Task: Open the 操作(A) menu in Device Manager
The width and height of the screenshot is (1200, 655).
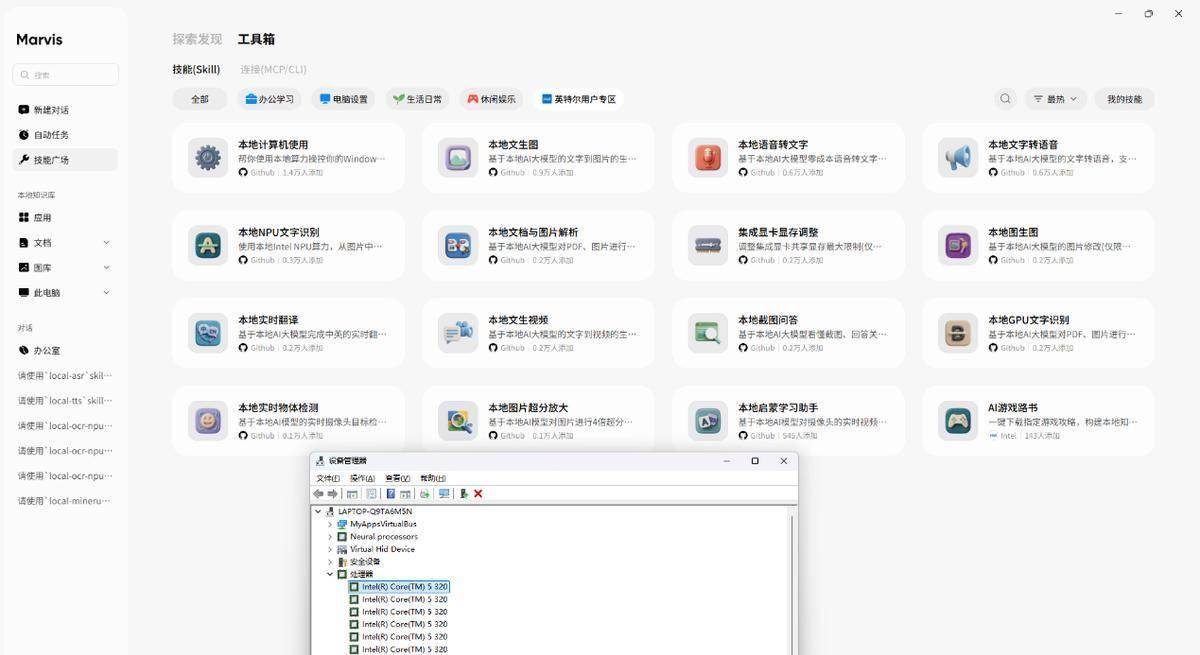Action: [362, 478]
